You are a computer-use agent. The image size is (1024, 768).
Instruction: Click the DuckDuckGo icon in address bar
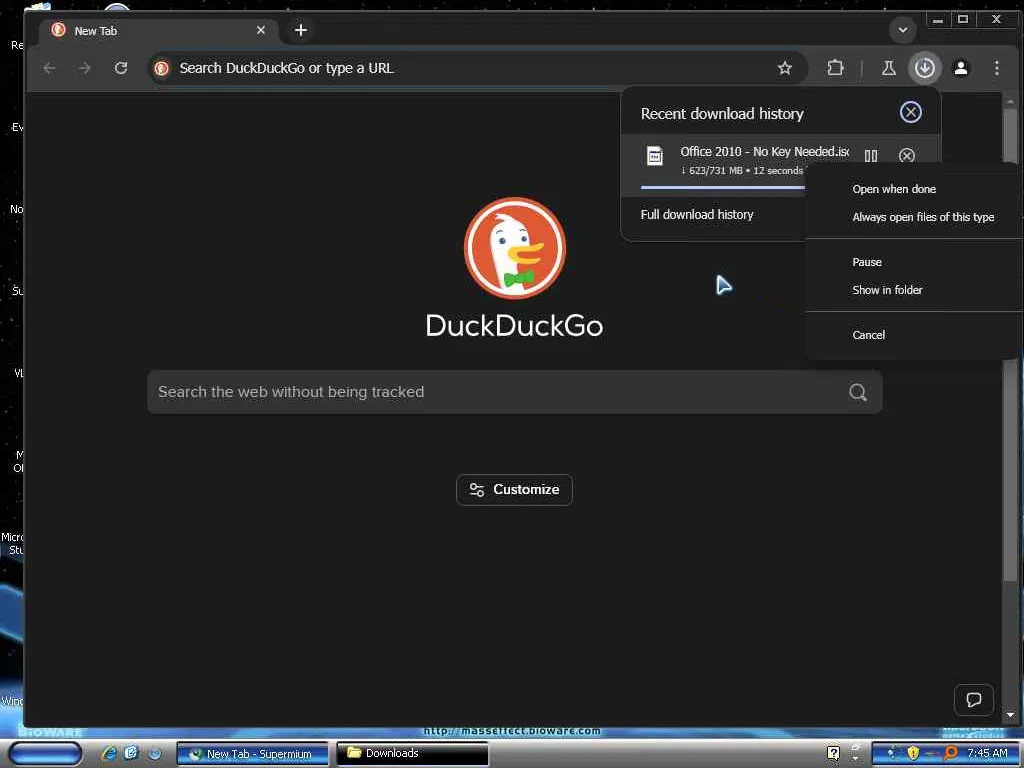(161, 68)
